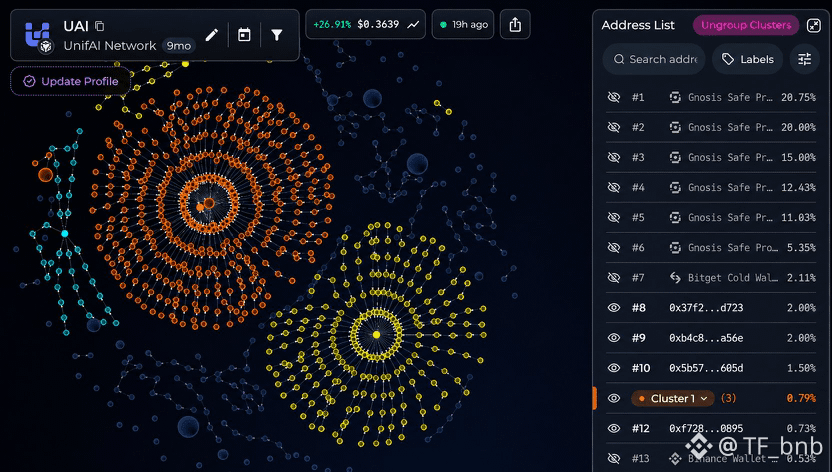The height and width of the screenshot is (472, 832).
Task: Open the funnel filter icon
Action: point(276,35)
